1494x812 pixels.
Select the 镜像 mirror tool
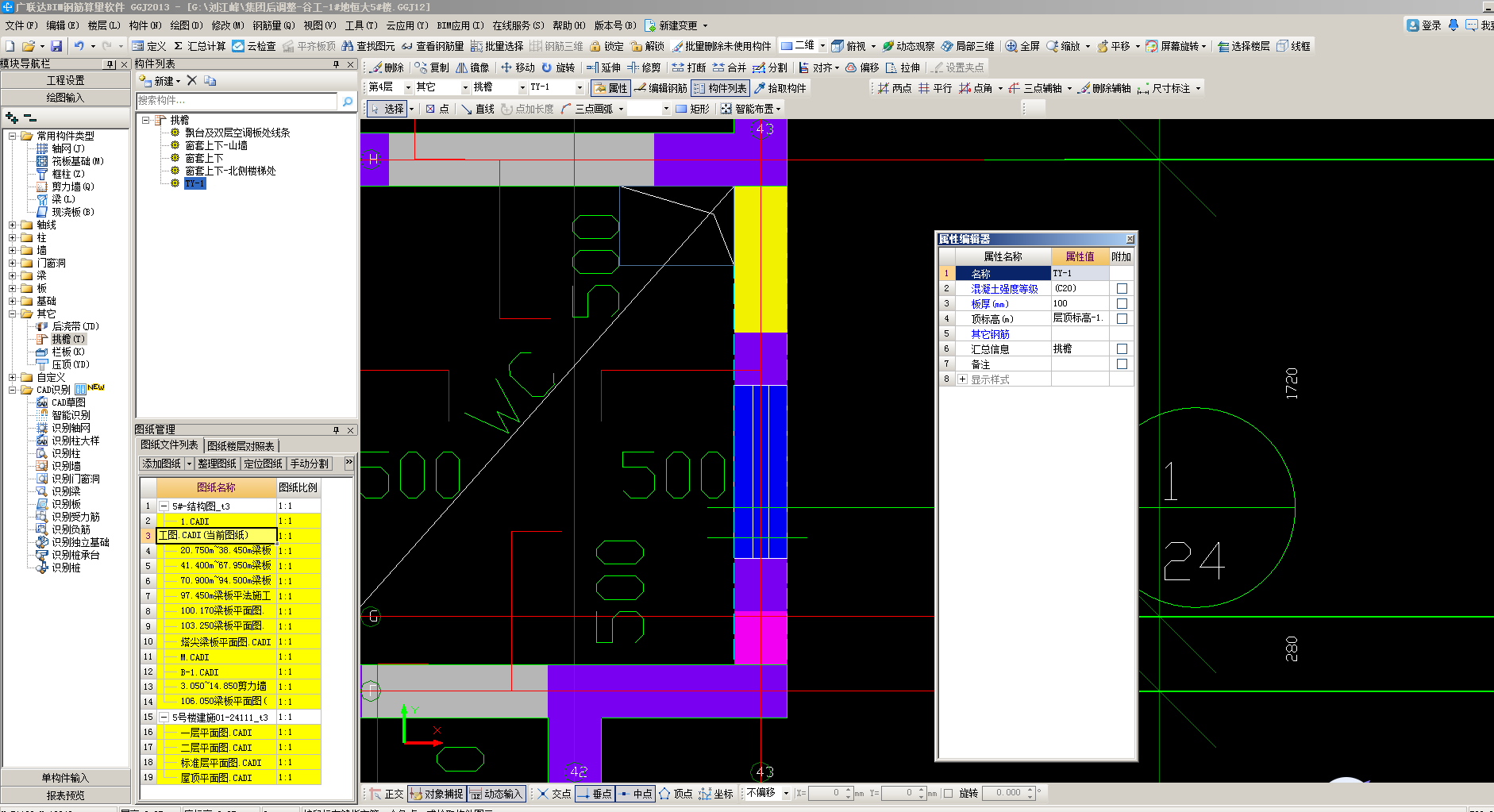(472, 67)
